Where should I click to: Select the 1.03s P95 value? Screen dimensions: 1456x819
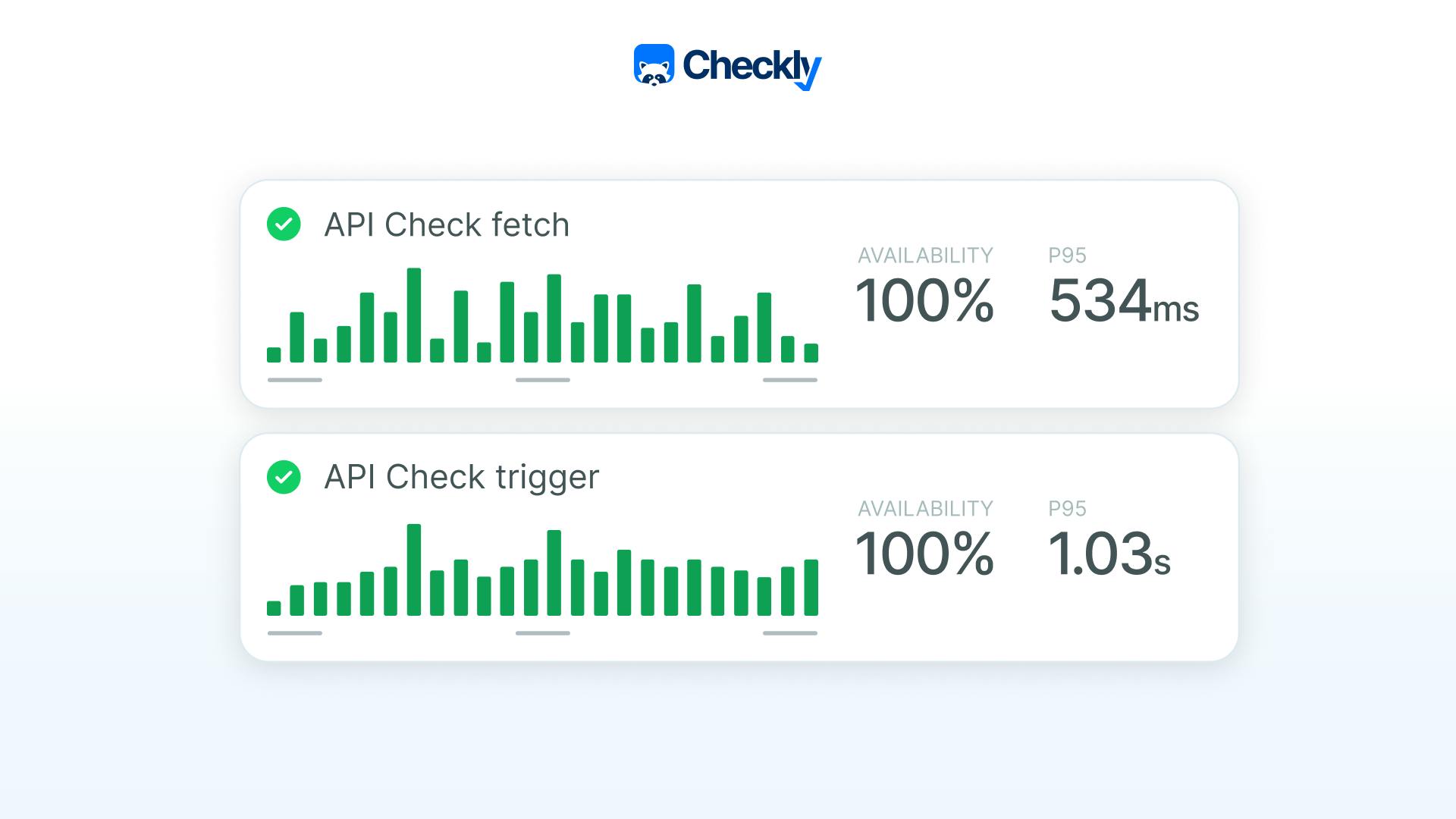pos(1109,554)
